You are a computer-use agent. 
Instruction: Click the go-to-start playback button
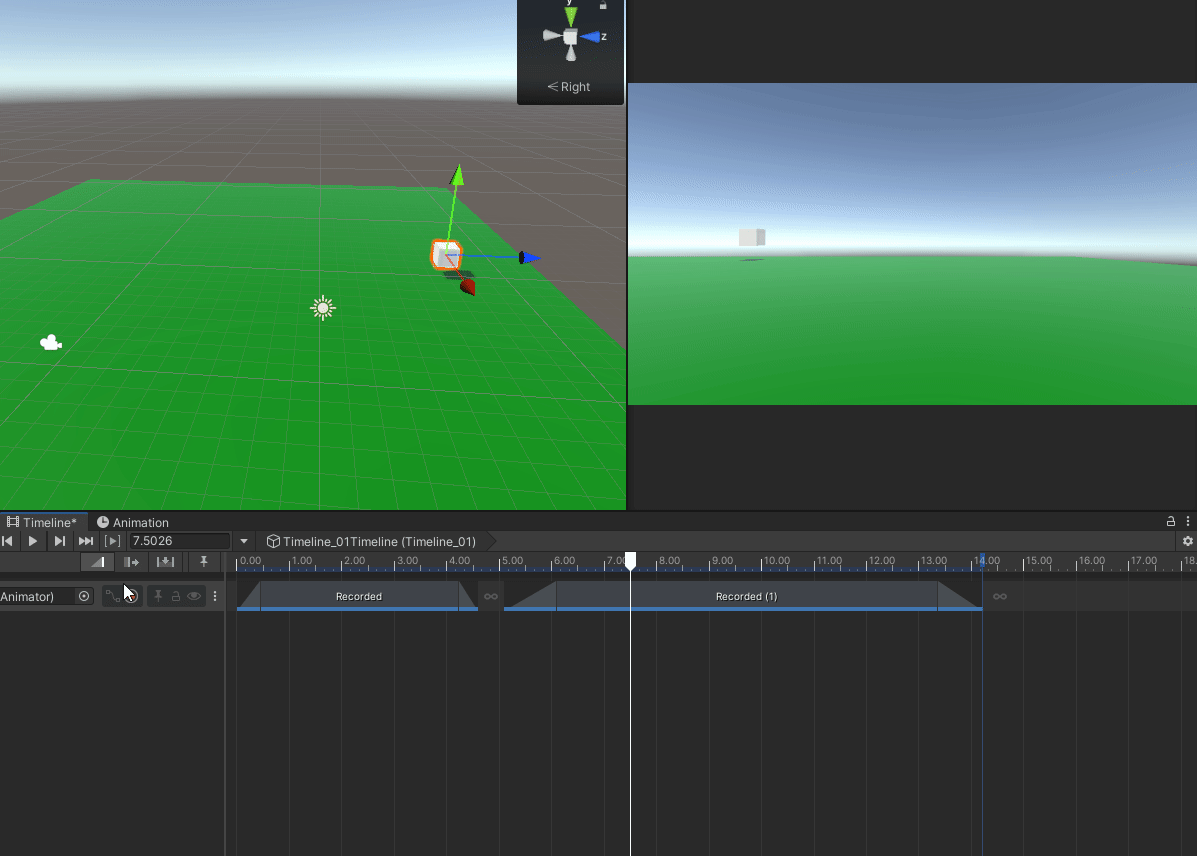pyautogui.click(x=8, y=540)
